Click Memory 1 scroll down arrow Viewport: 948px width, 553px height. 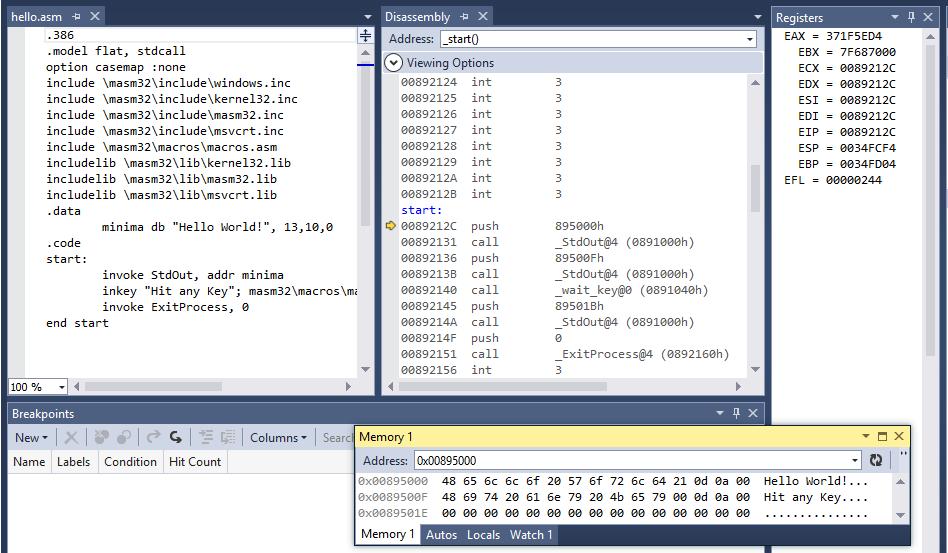point(900,516)
